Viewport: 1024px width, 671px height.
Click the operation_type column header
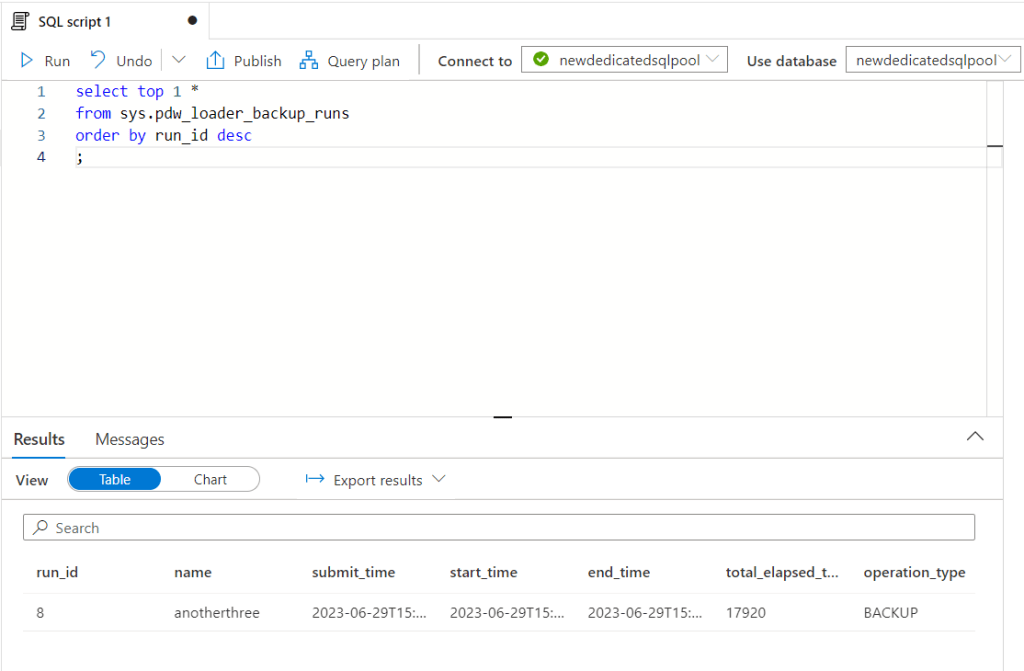tap(914, 573)
